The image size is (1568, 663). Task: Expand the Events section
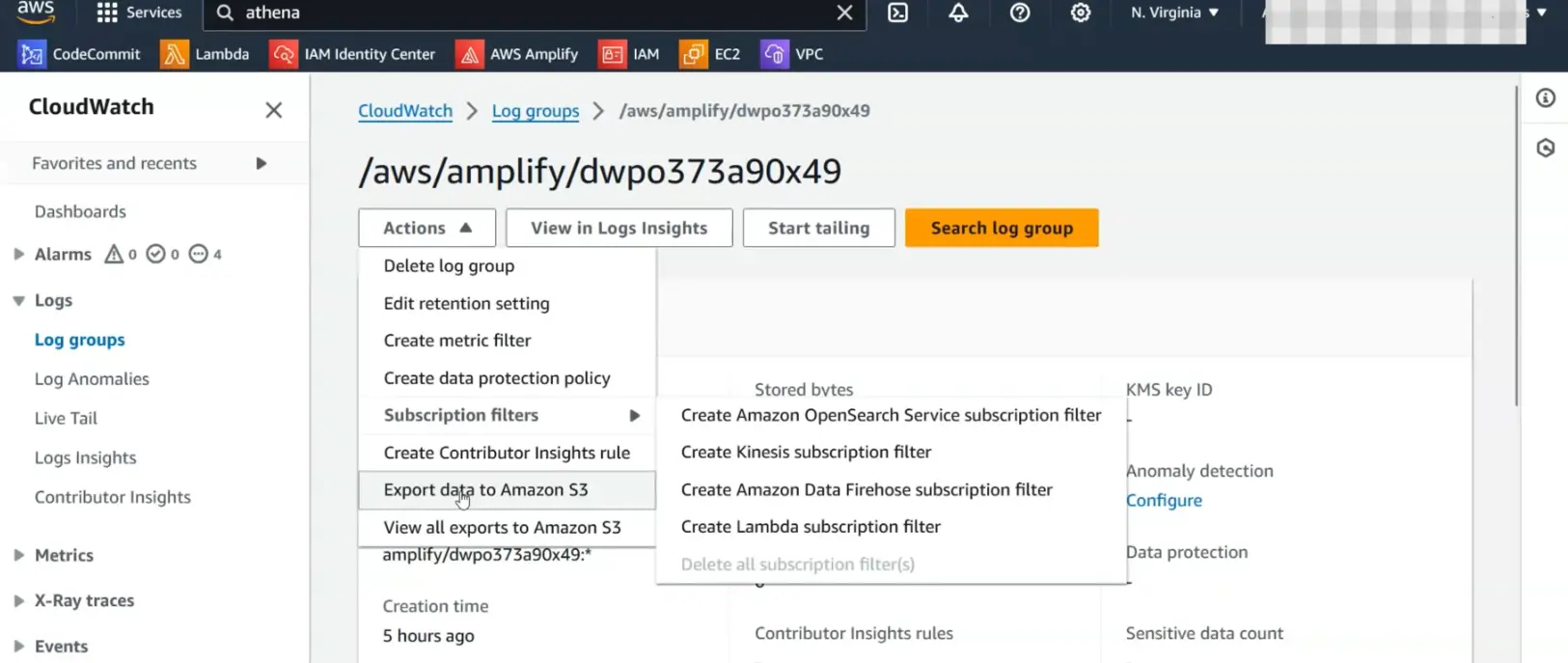(18, 646)
